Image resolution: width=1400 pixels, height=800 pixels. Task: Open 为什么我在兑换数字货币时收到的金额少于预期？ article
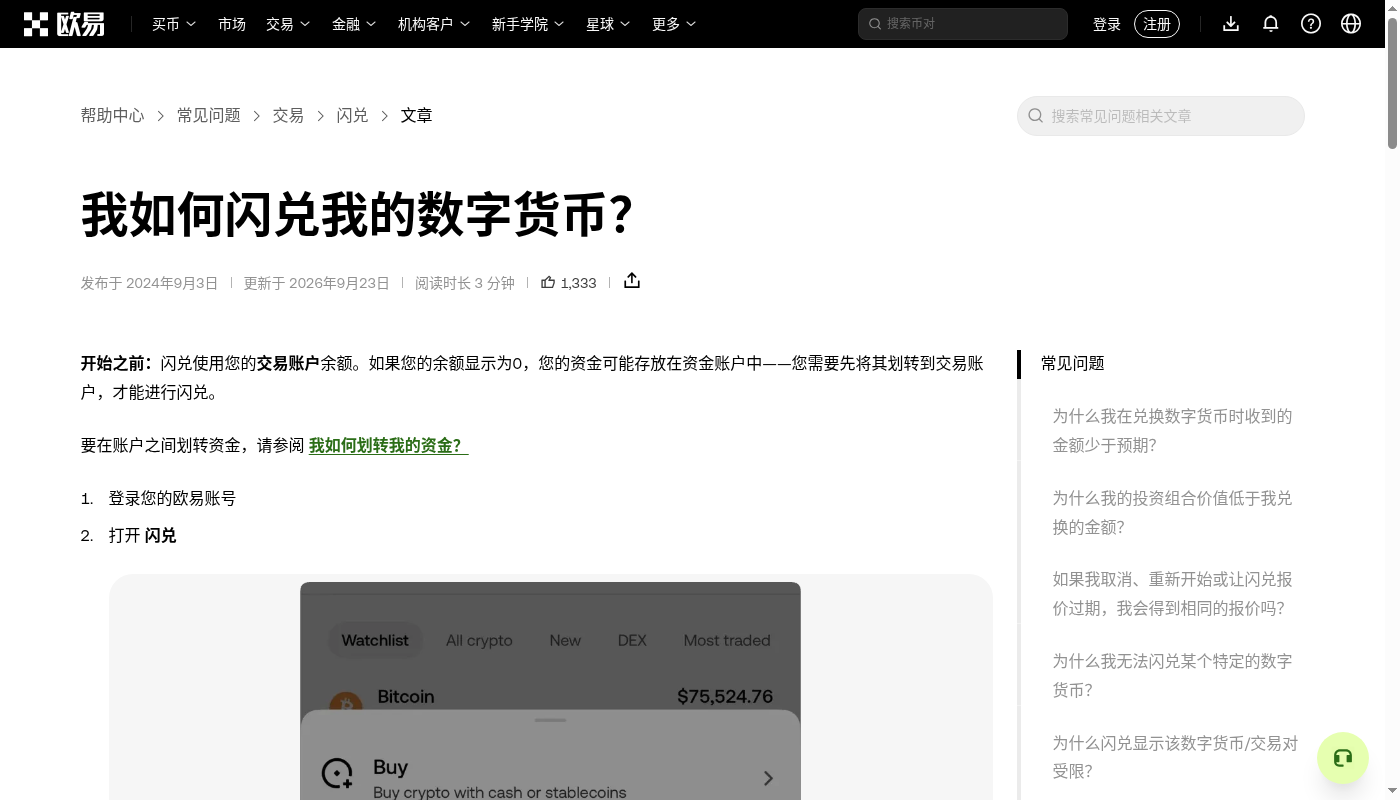coord(1172,431)
